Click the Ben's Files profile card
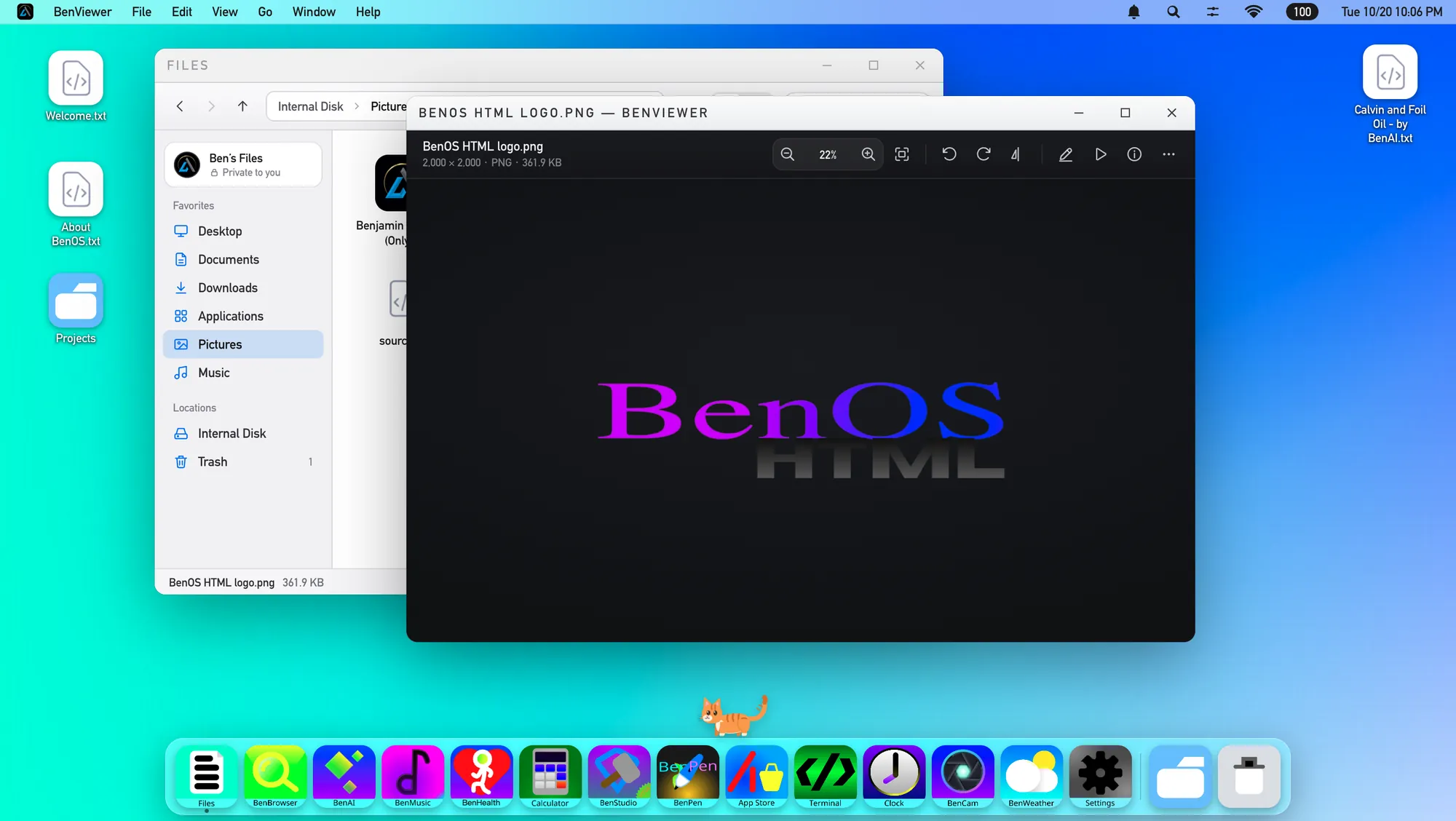This screenshot has height=821, width=1456. point(243,164)
